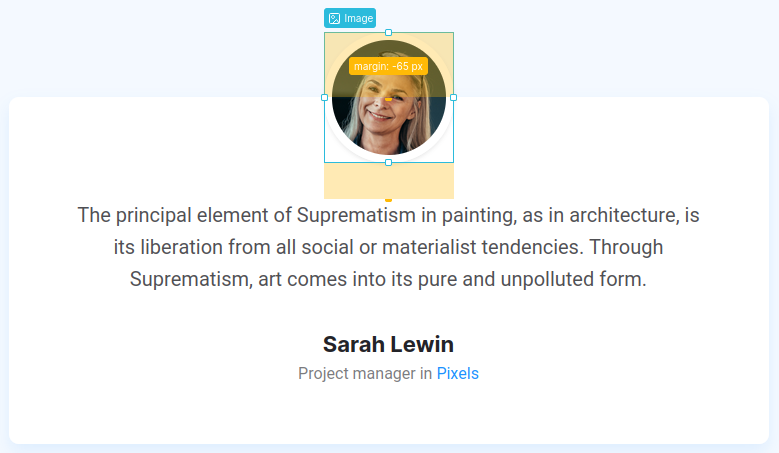Click the picture icon in the Image tag
Viewport: 779px width, 453px height.
pyautogui.click(x=334, y=18)
